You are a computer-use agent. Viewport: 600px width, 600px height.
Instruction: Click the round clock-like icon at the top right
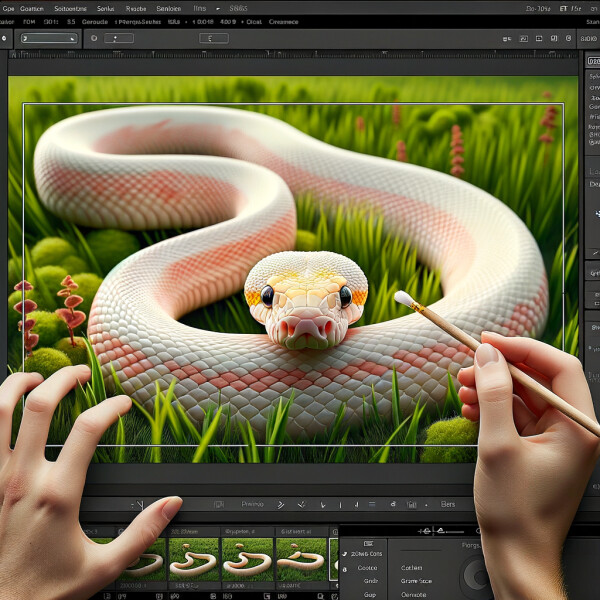568,38
